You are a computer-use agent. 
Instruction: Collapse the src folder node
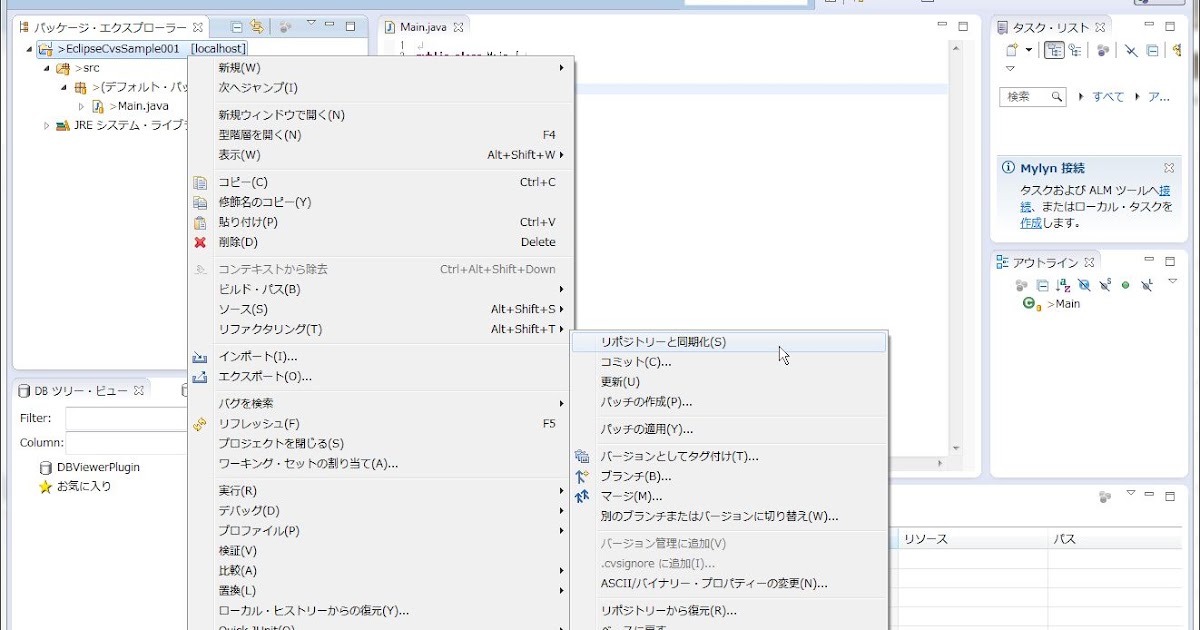click(46, 68)
